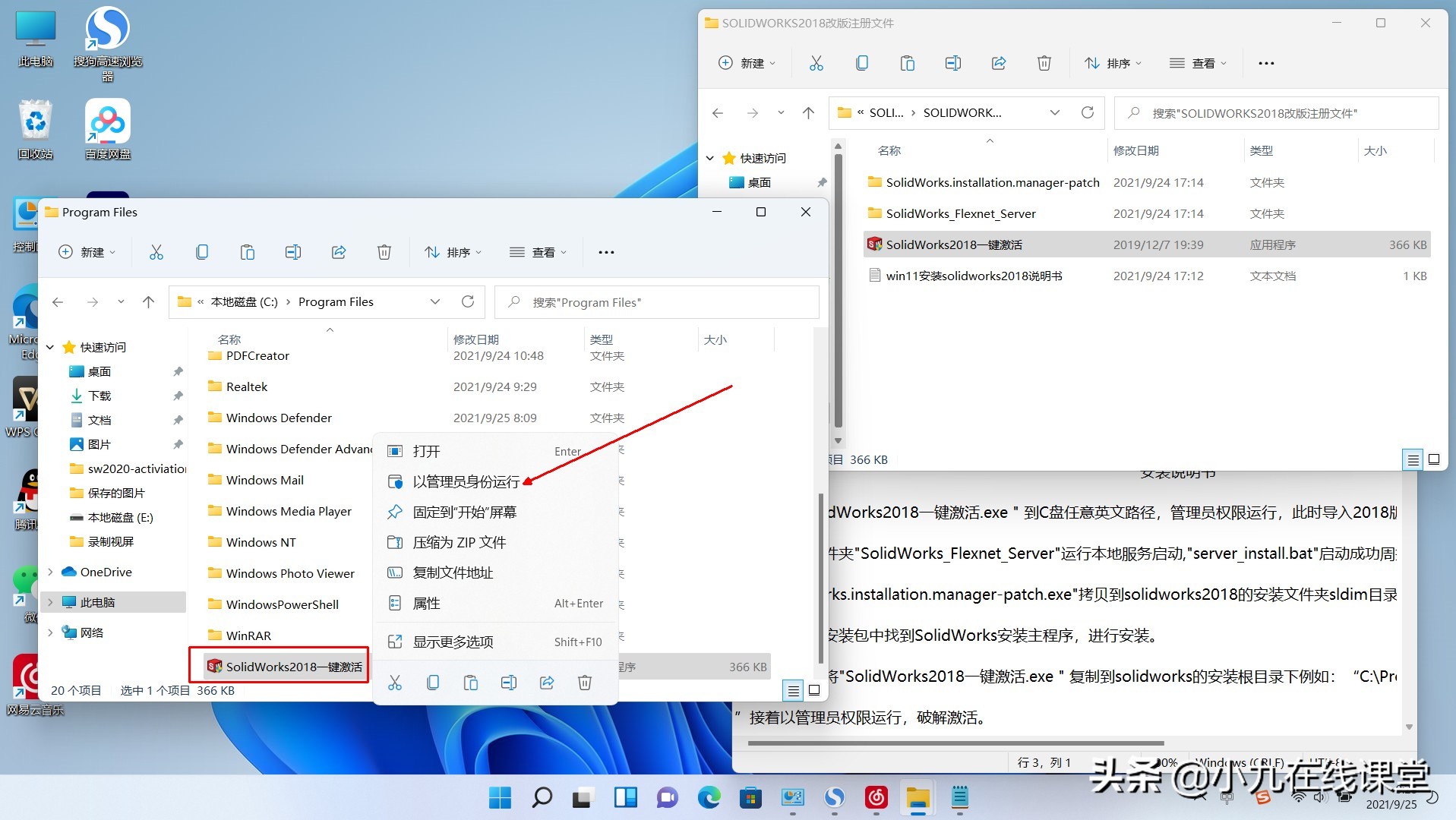Open Notepad from the taskbar
This screenshot has width=1456, height=820.
click(959, 798)
